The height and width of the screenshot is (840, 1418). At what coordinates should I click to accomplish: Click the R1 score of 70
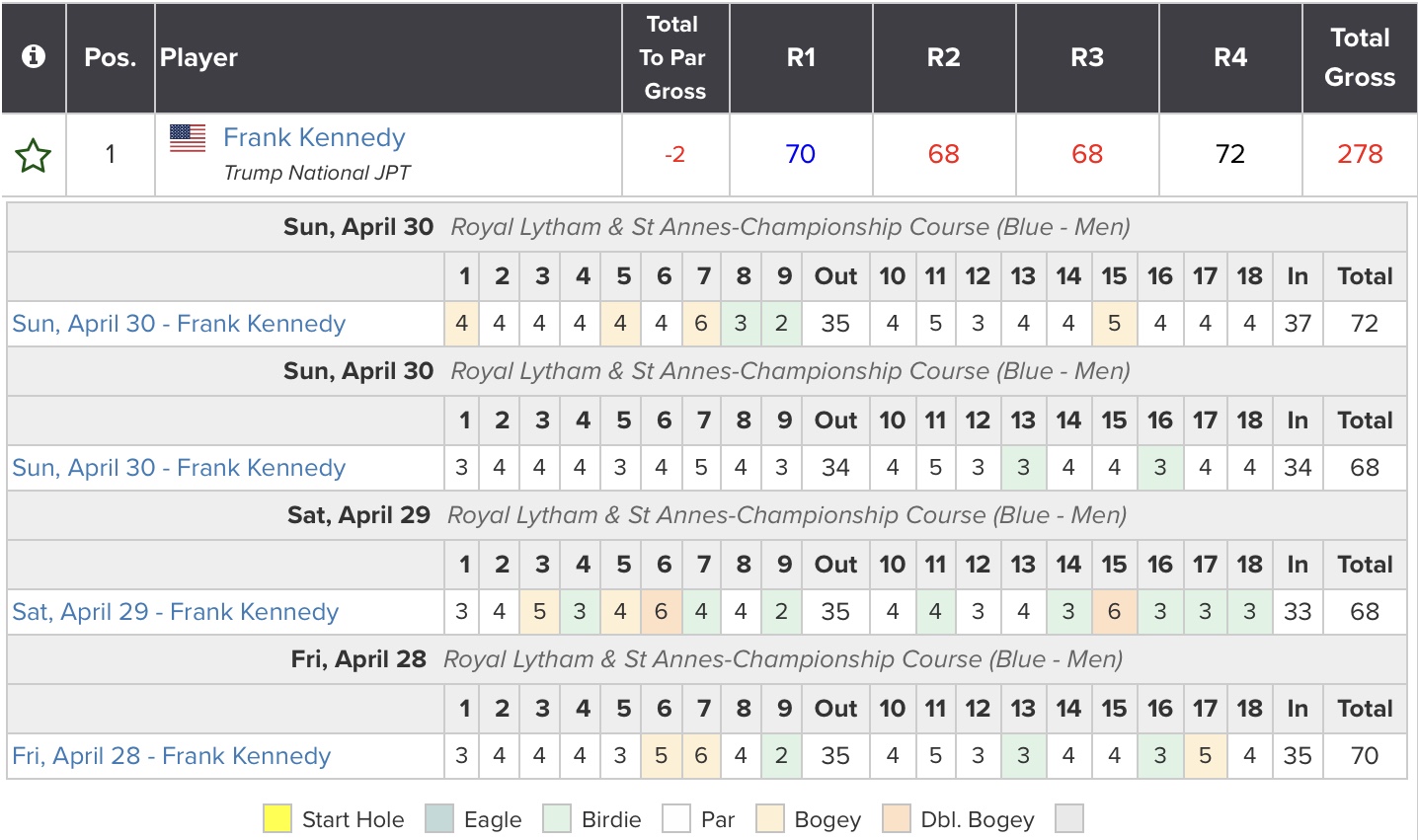click(x=801, y=154)
